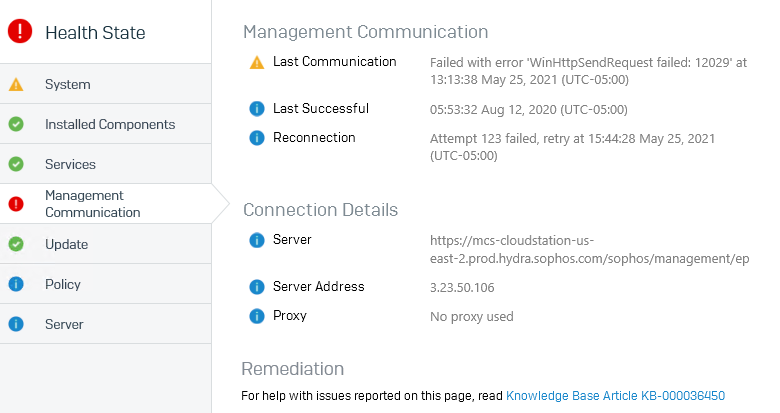The width and height of the screenshot is (780, 413).
Task: Click the green check beside Installed Components
Action: click(x=16, y=124)
